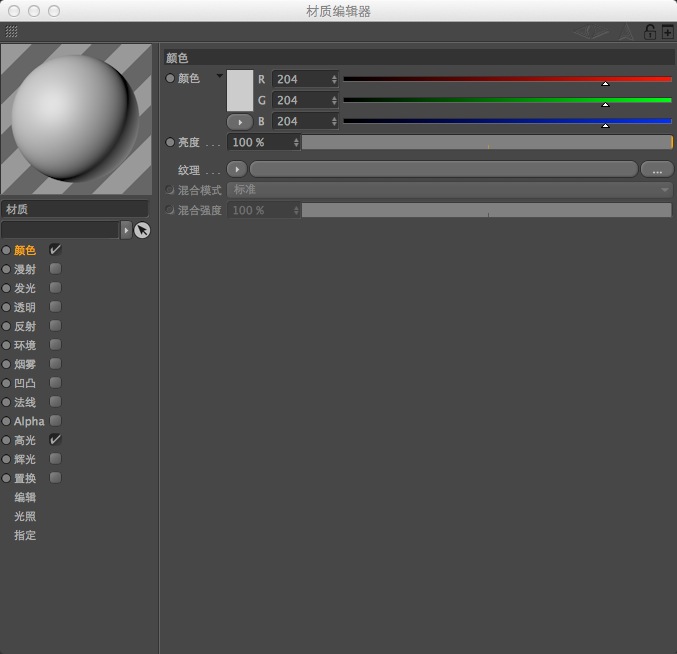Screen dimensions: 677x654
Task: Open the 指定 assignment page
Action: tap(25, 535)
